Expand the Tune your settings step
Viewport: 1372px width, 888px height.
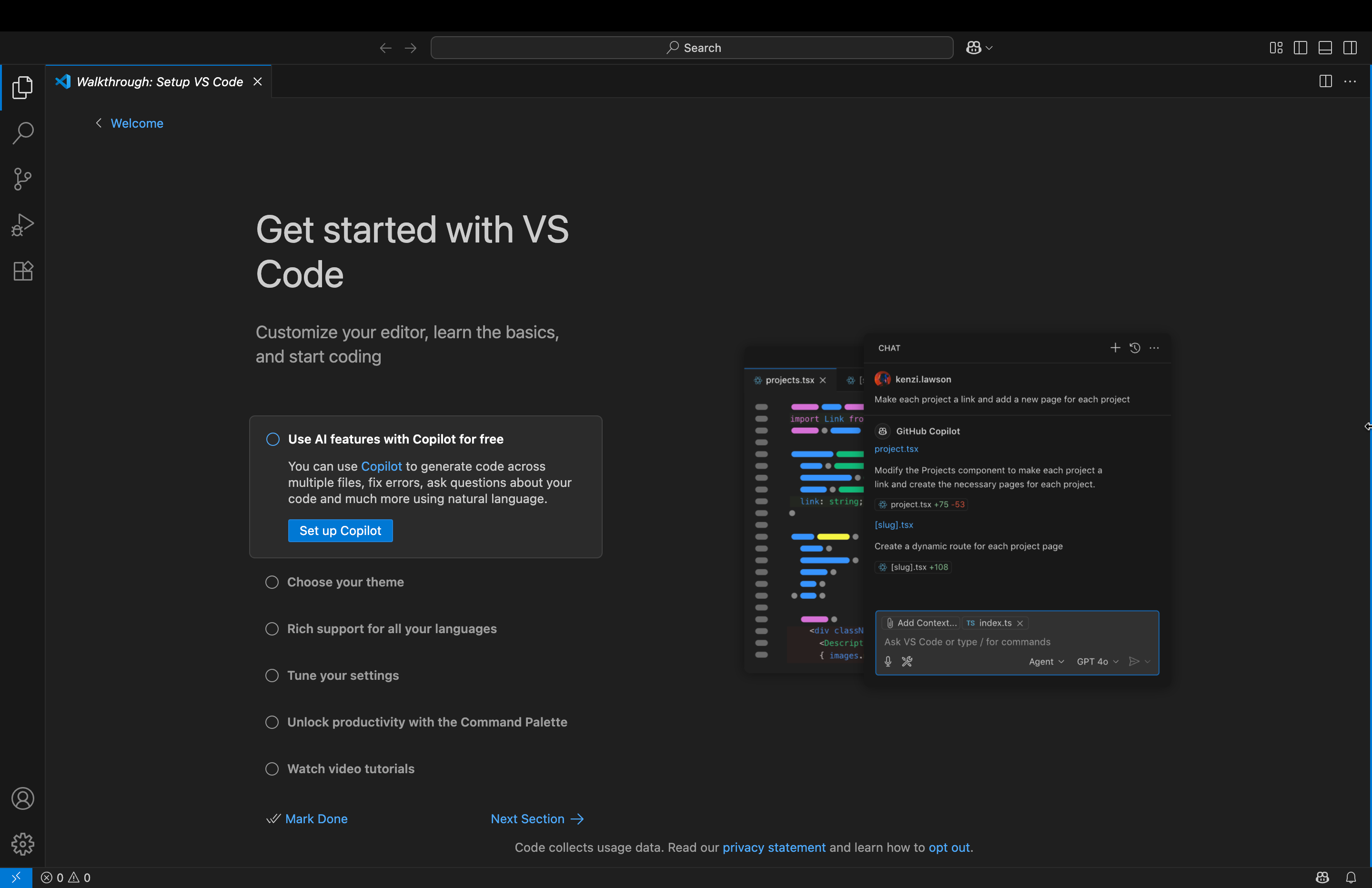coord(343,676)
